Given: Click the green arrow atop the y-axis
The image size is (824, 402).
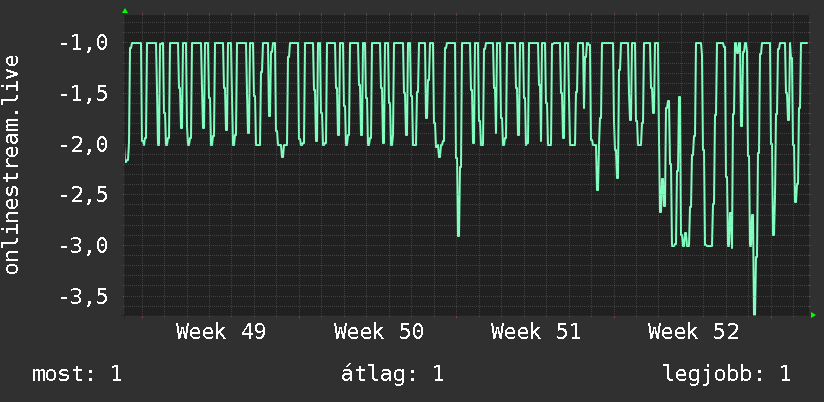Looking at the screenshot, I should [x=125, y=11].
